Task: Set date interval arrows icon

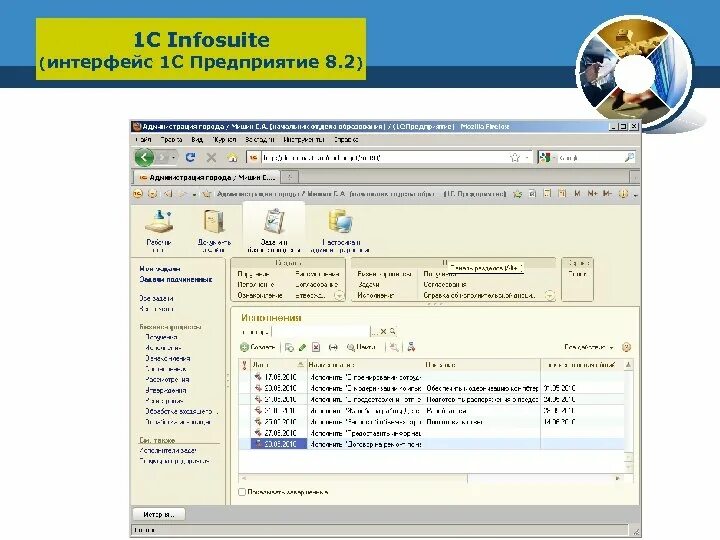Action: [x=333, y=347]
